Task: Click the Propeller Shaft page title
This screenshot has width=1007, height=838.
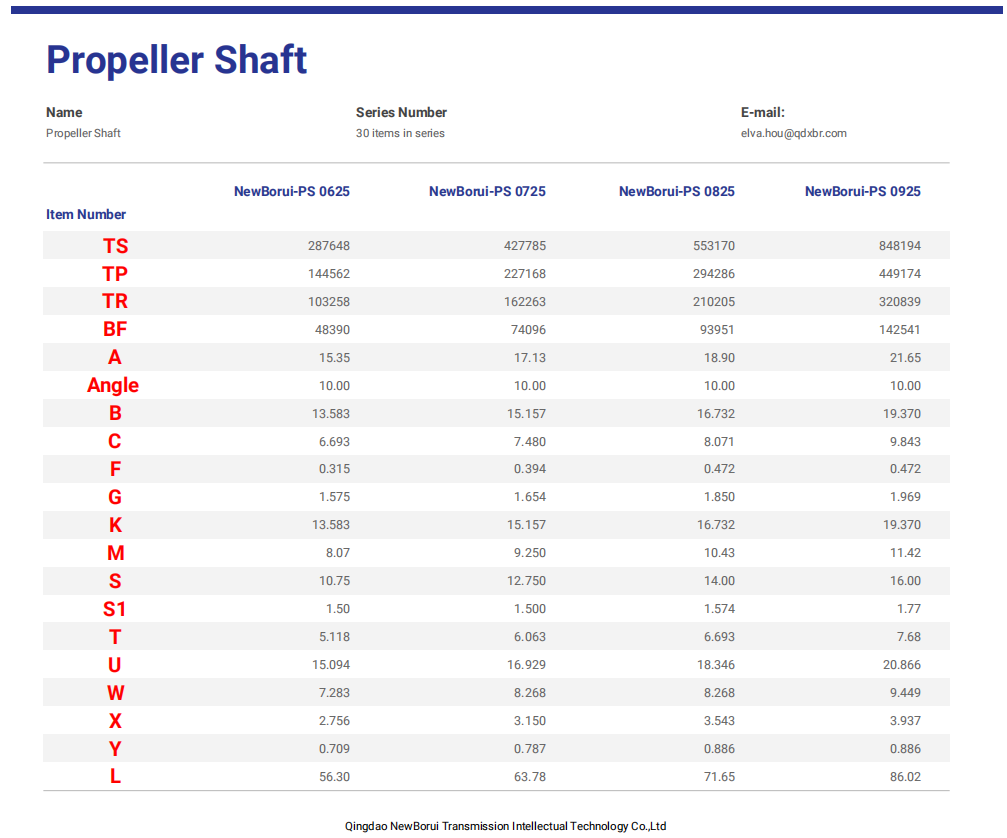Action: [x=177, y=60]
